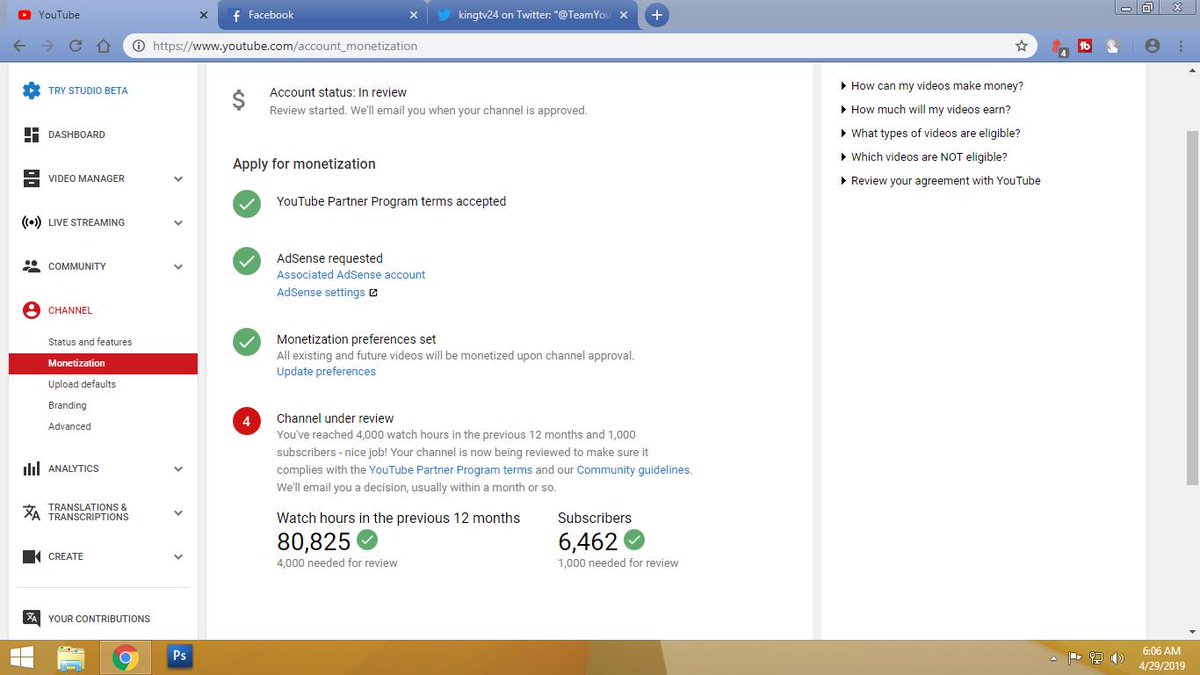Open the Associated AdSense account link

[x=351, y=274]
